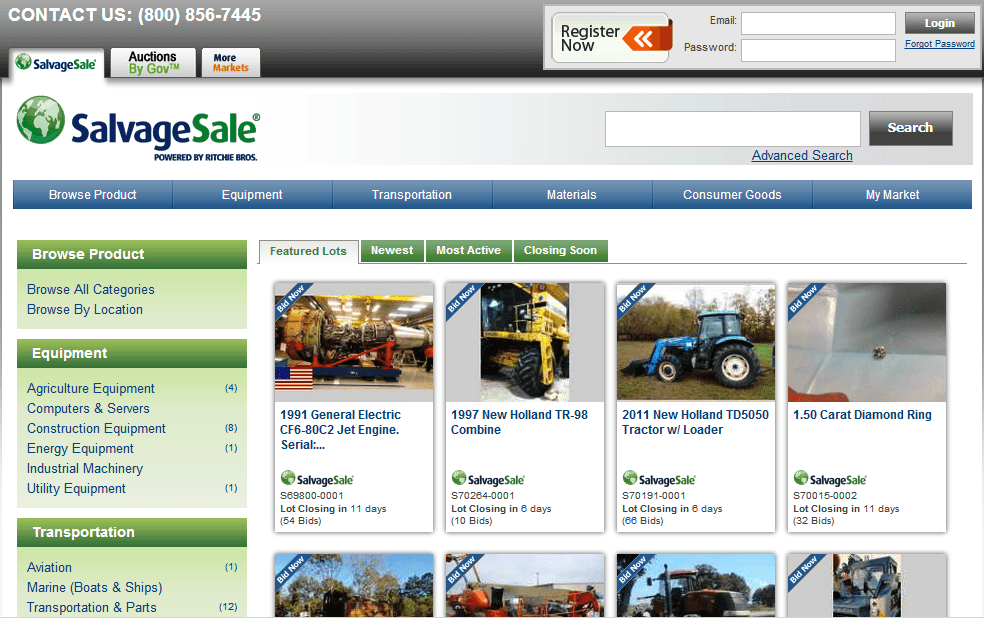Viewport: 984px width, 621px height.
Task: Open the Forgot Password link
Action: 939,44
